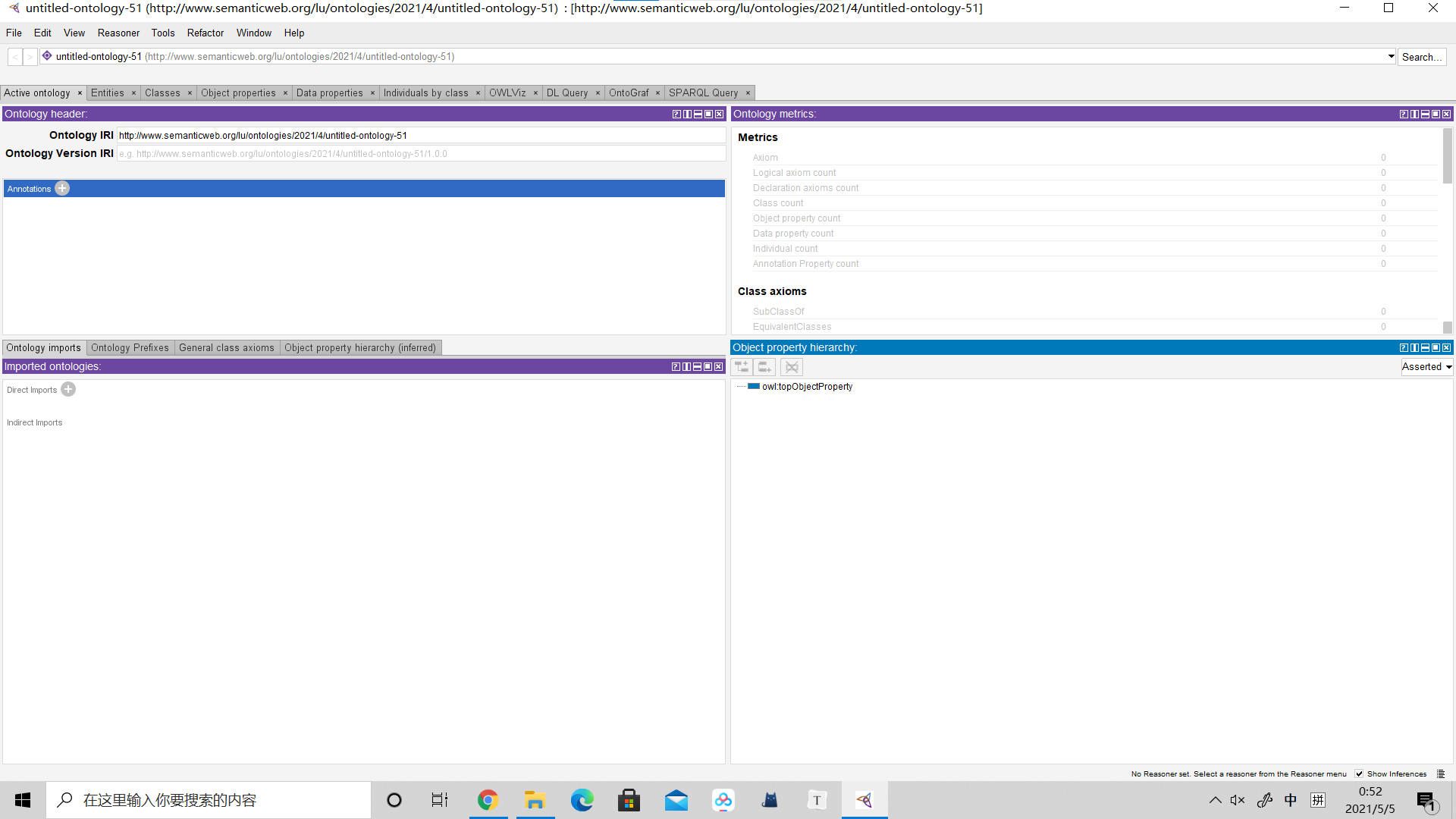Image resolution: width=1456 pixels, height=819 pixels.
Task: Click Delete selected property icon
Action: tap(792, 367)
